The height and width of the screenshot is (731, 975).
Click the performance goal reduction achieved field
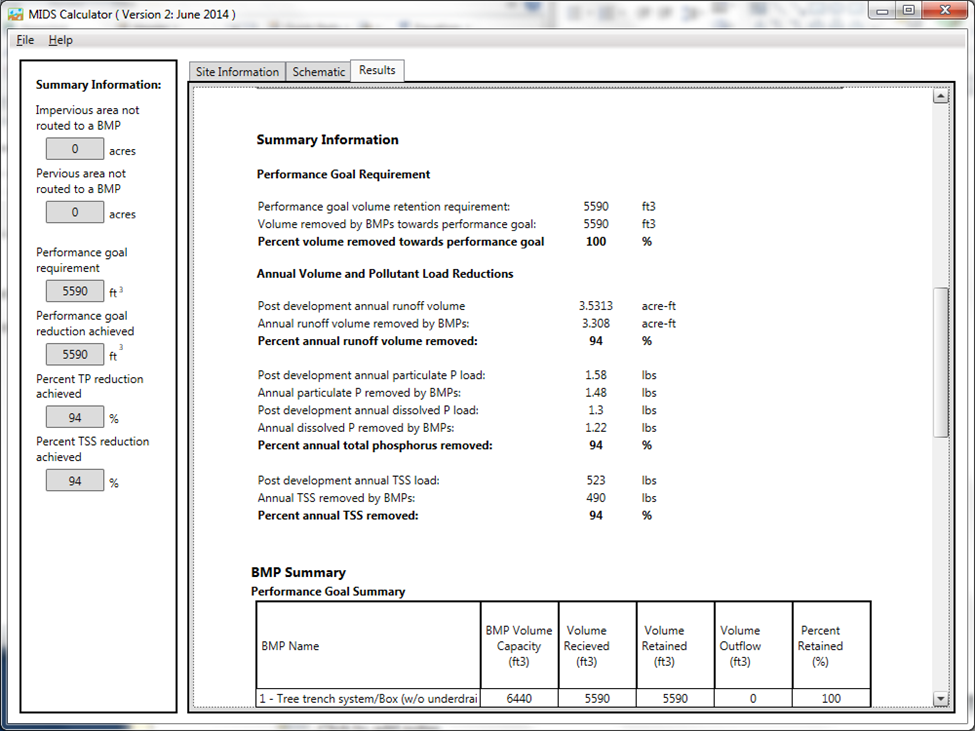(x=75, y=354)
